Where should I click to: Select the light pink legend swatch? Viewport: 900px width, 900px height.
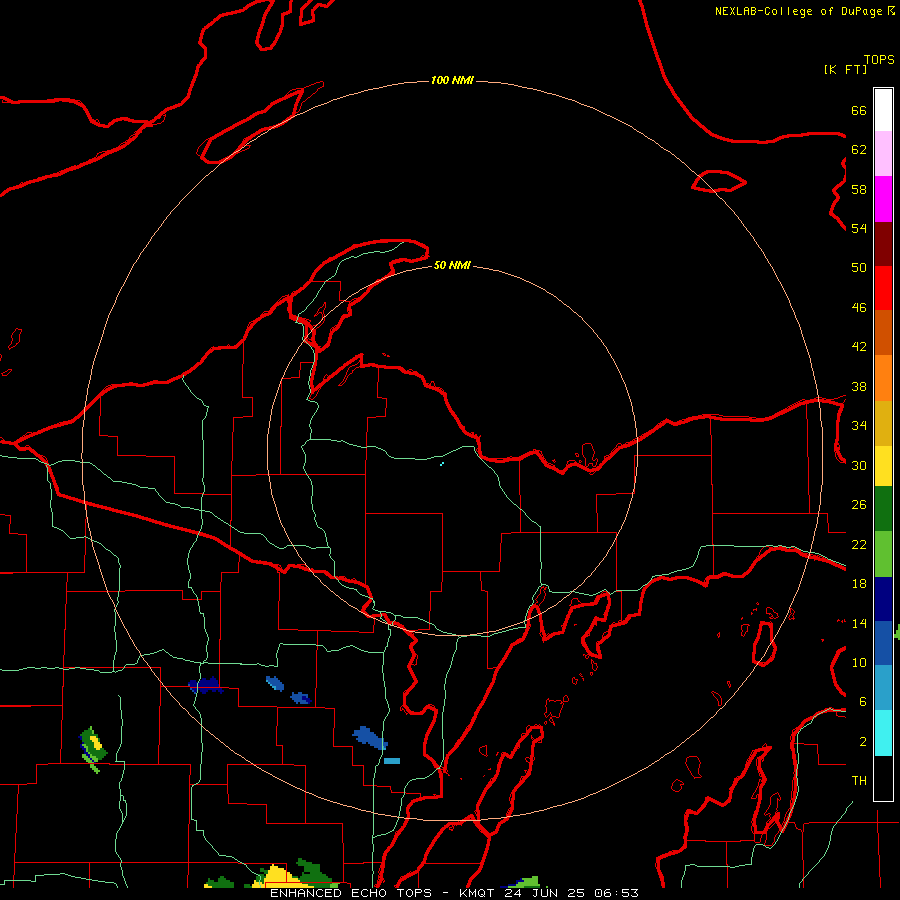tap(883, 153)
